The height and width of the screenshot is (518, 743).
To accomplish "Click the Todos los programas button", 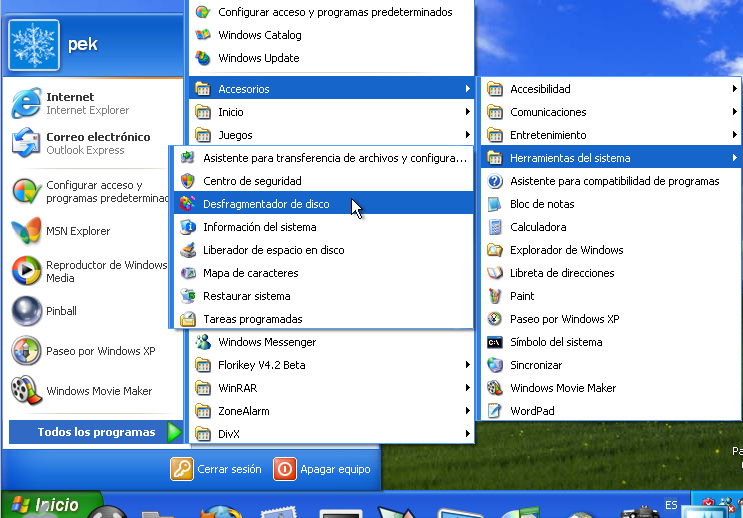I will coord(96,432).
